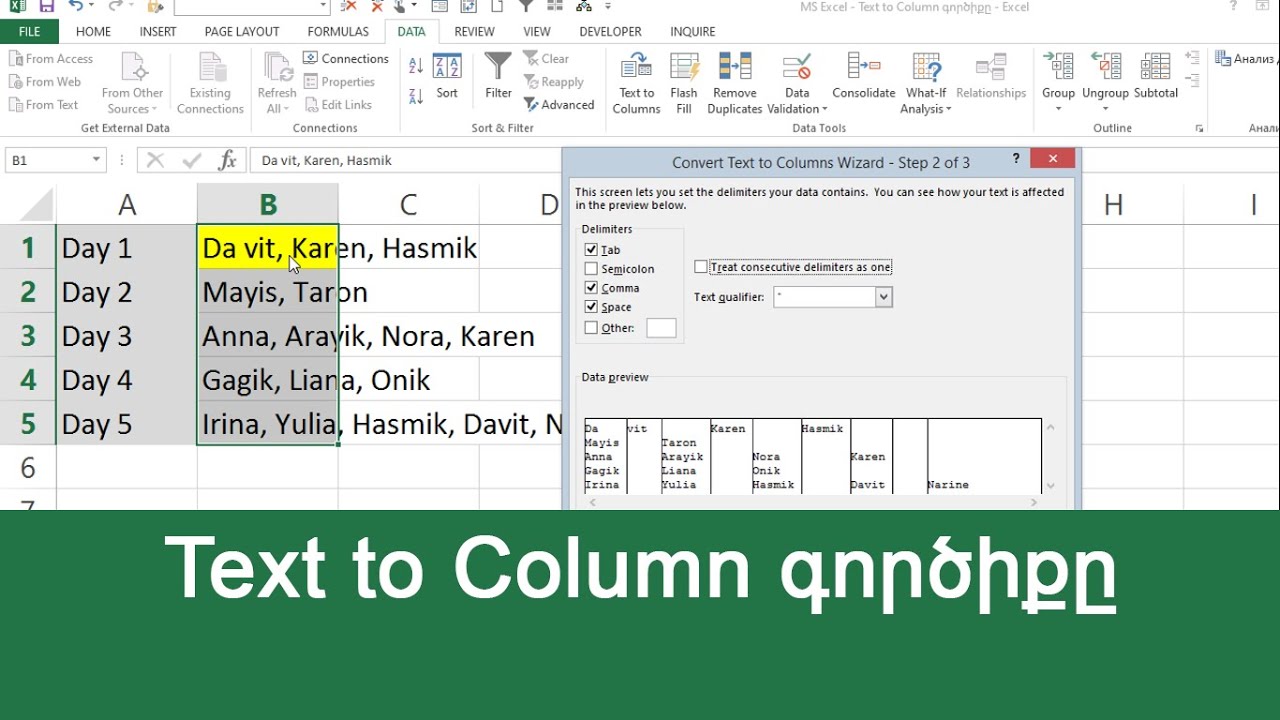The image size is (1280, 720).
Task: Toggle the Filter funnel button
Action: pos(498,76)
